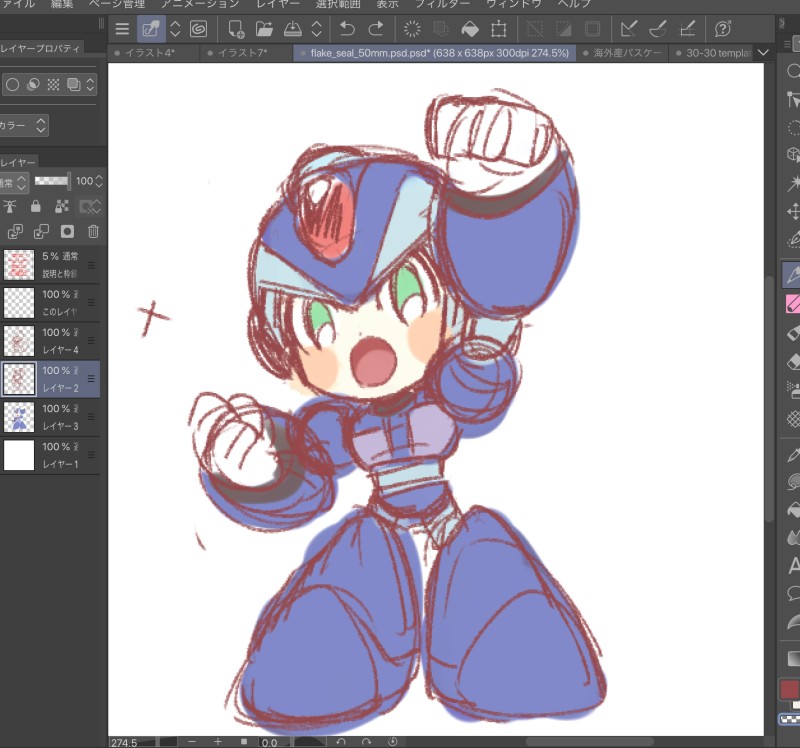The height and width of the screenshot is (748, 800).
Task: Click the Invert selection icon
Action: pyautogui.click(x=563, y=29)
